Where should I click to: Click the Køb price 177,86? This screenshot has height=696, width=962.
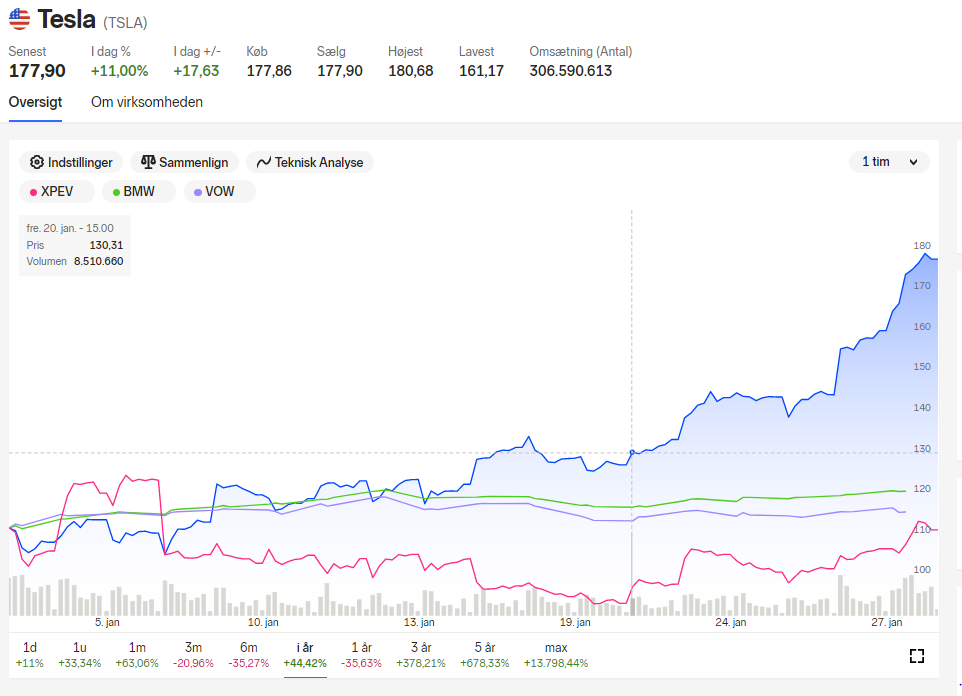click(x=269, y=71)
